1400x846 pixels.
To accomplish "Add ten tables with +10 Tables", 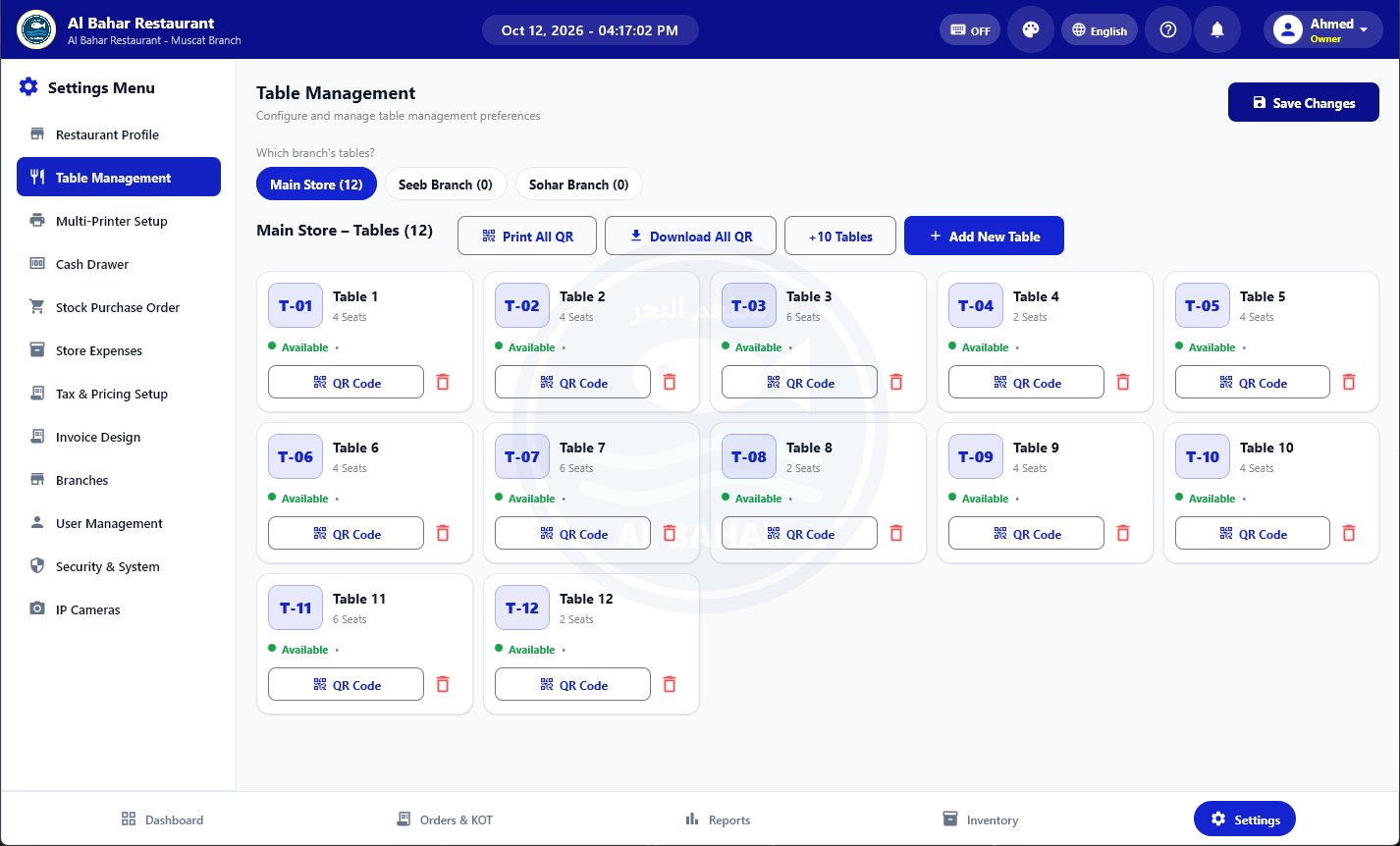I will [x=840, y=236].
